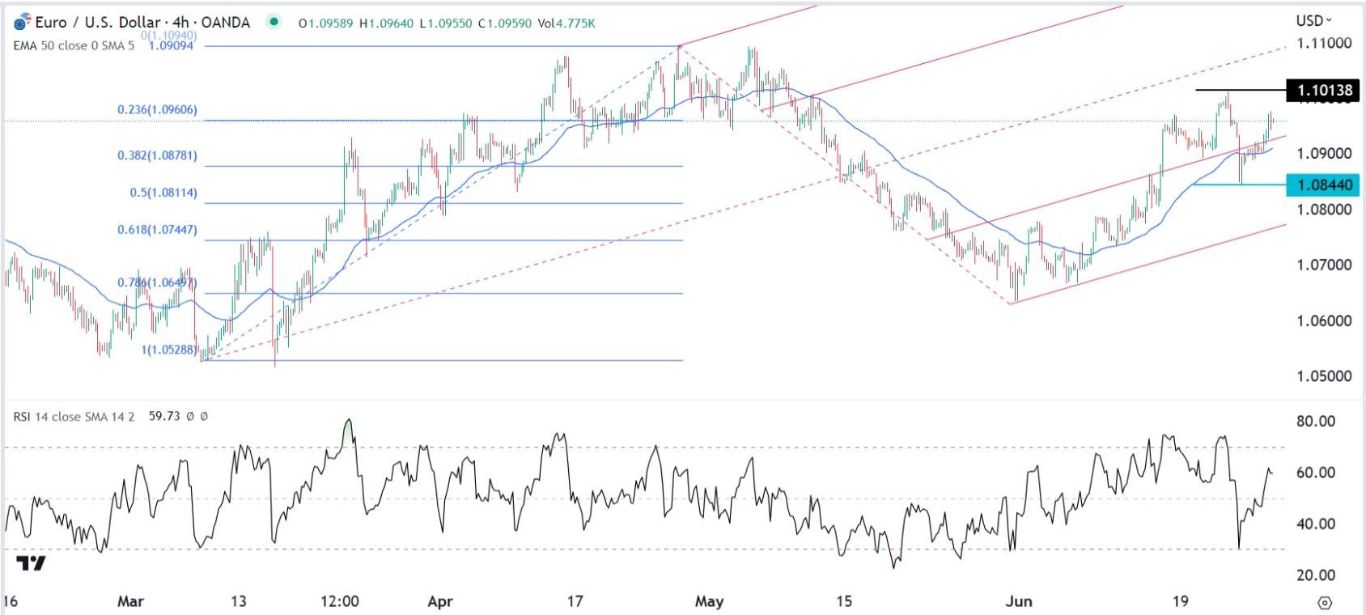Click the 1.07000 price axis label
This screenshot has height=615, width=1366.
[x=1322, y=265]
